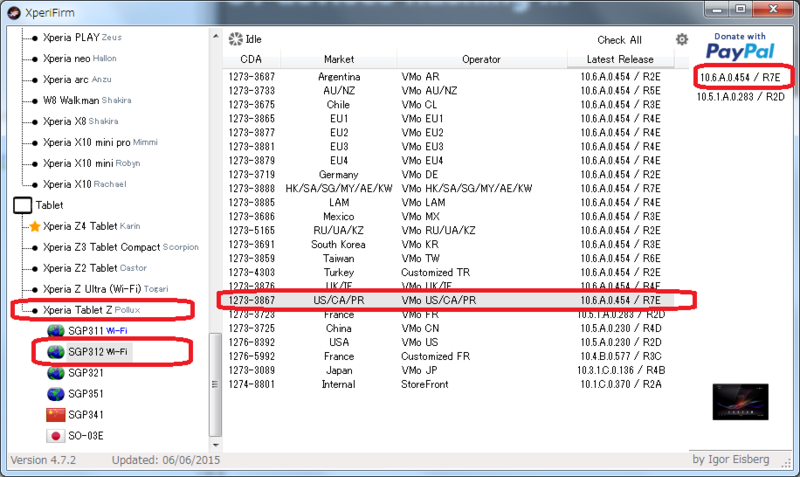The height and width of the screenshot is (477, 800).
Task: Select the SGP312 Wi-Fi model label
Action: tap(98, 352)
